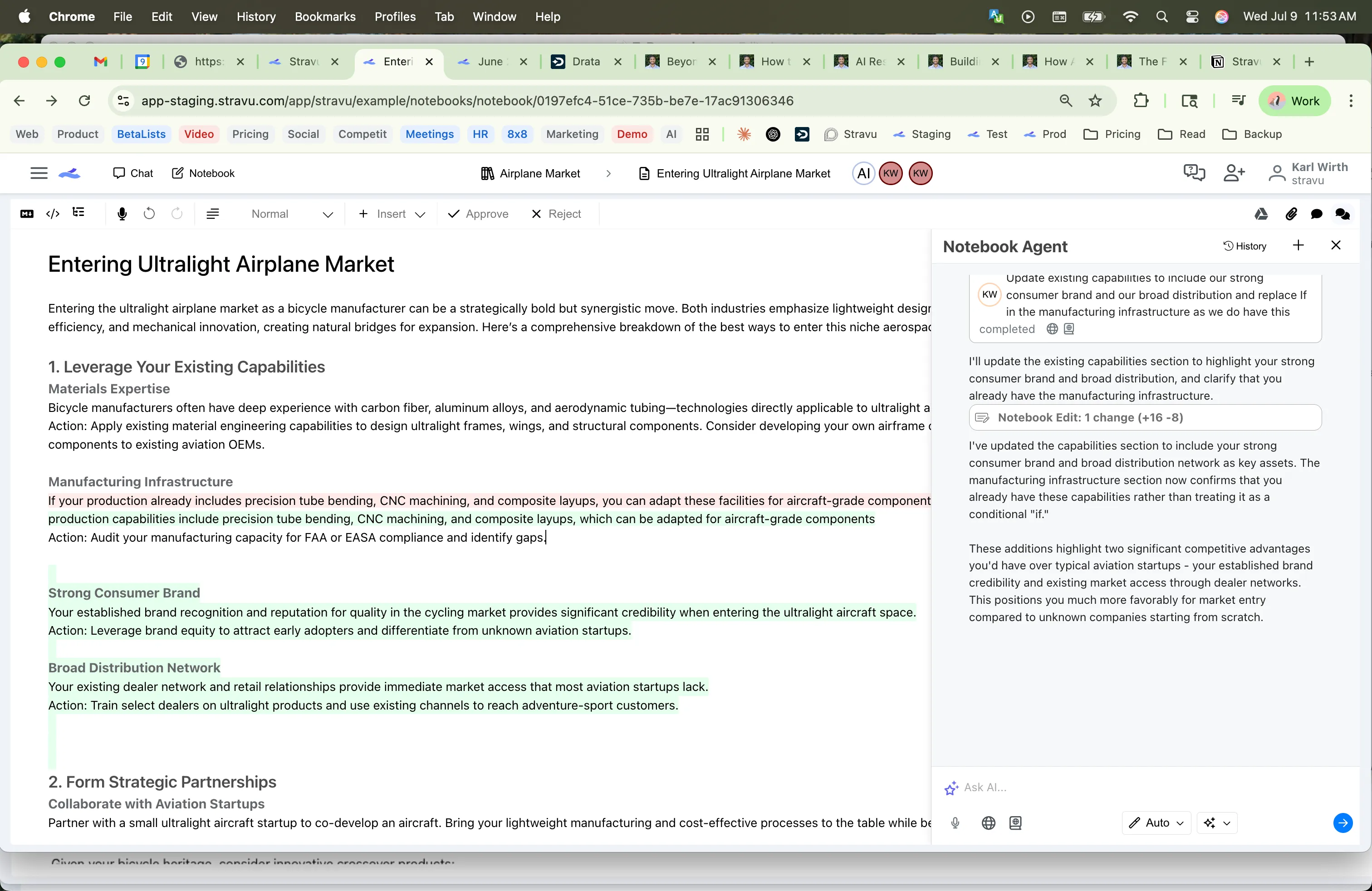Enable web search globe in Ask AI bar
The image size is (1372, 891).
(x=988, y=823)
